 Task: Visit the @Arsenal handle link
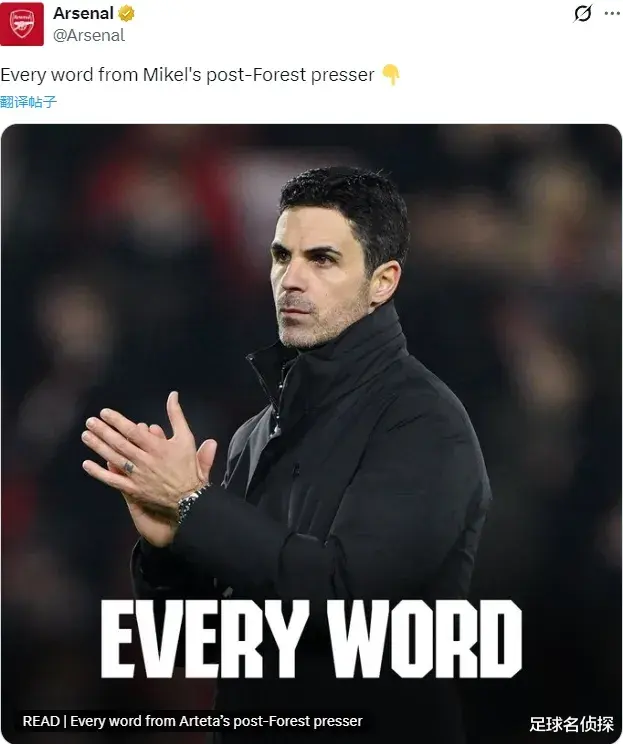(89, 35)
